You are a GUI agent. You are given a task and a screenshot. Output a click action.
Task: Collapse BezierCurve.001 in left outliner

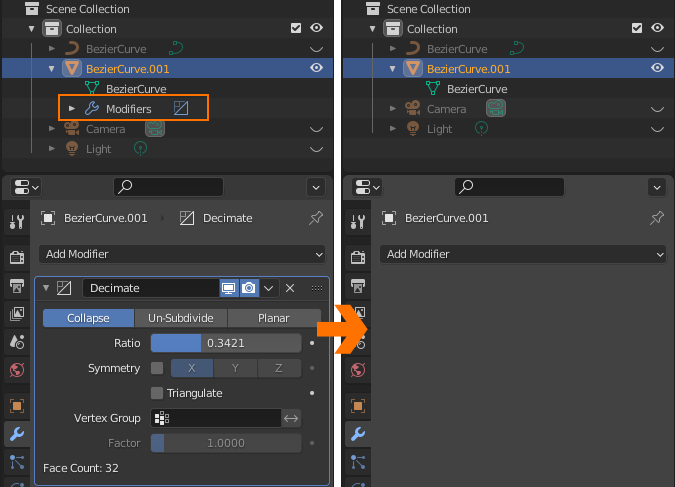[52, 68]
